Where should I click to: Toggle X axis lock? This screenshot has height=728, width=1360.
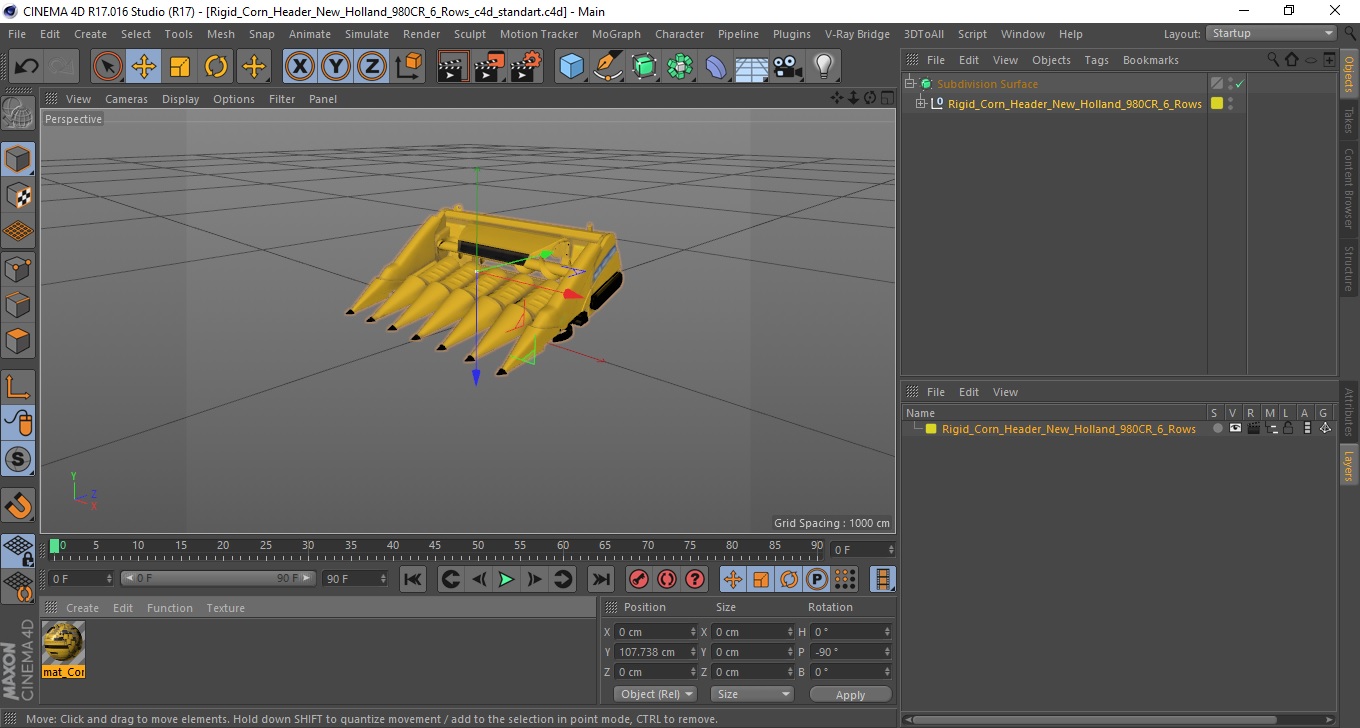click(x=299, y=67)
